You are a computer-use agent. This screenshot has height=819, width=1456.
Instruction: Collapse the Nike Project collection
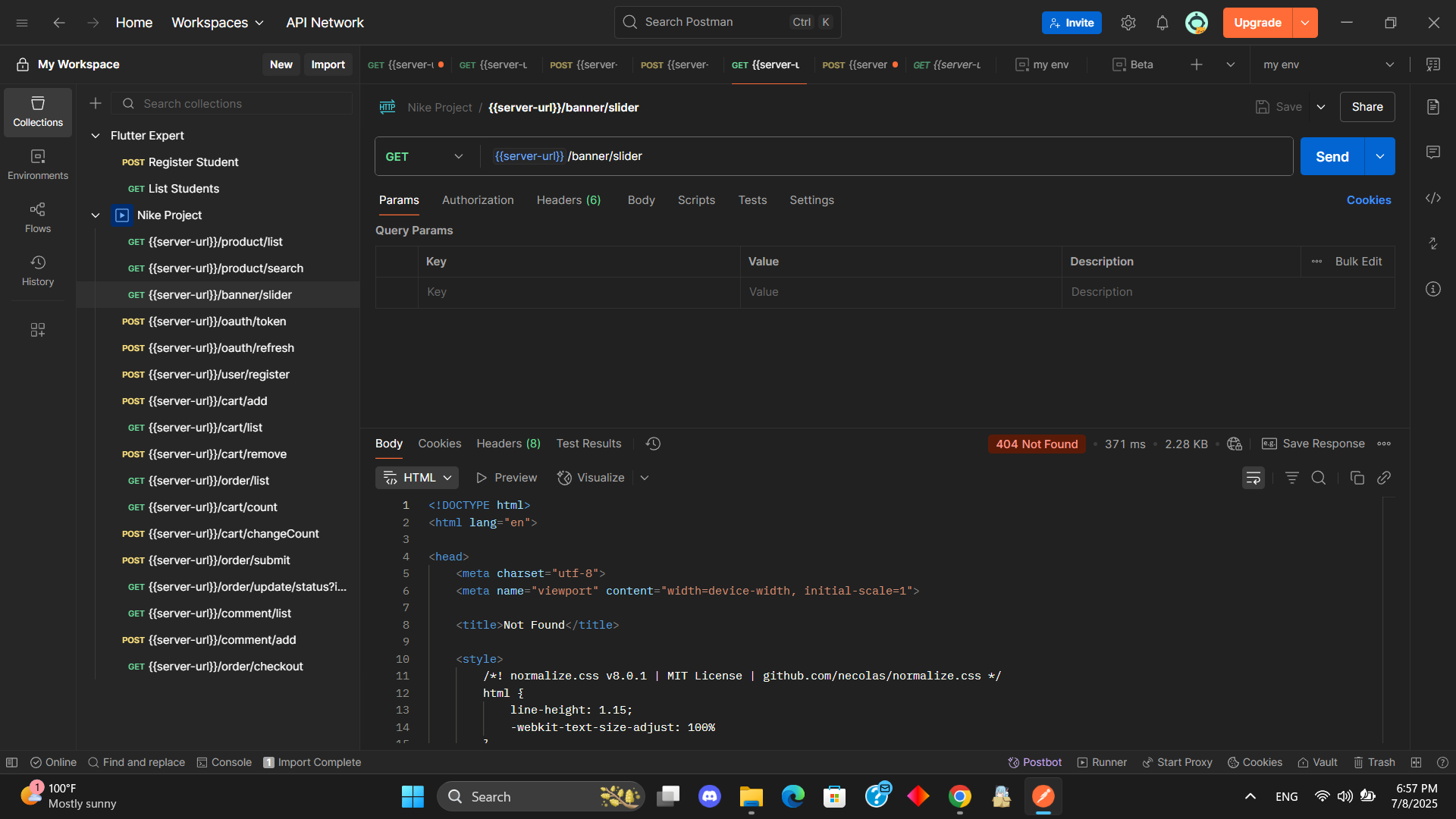coord(96,215)
